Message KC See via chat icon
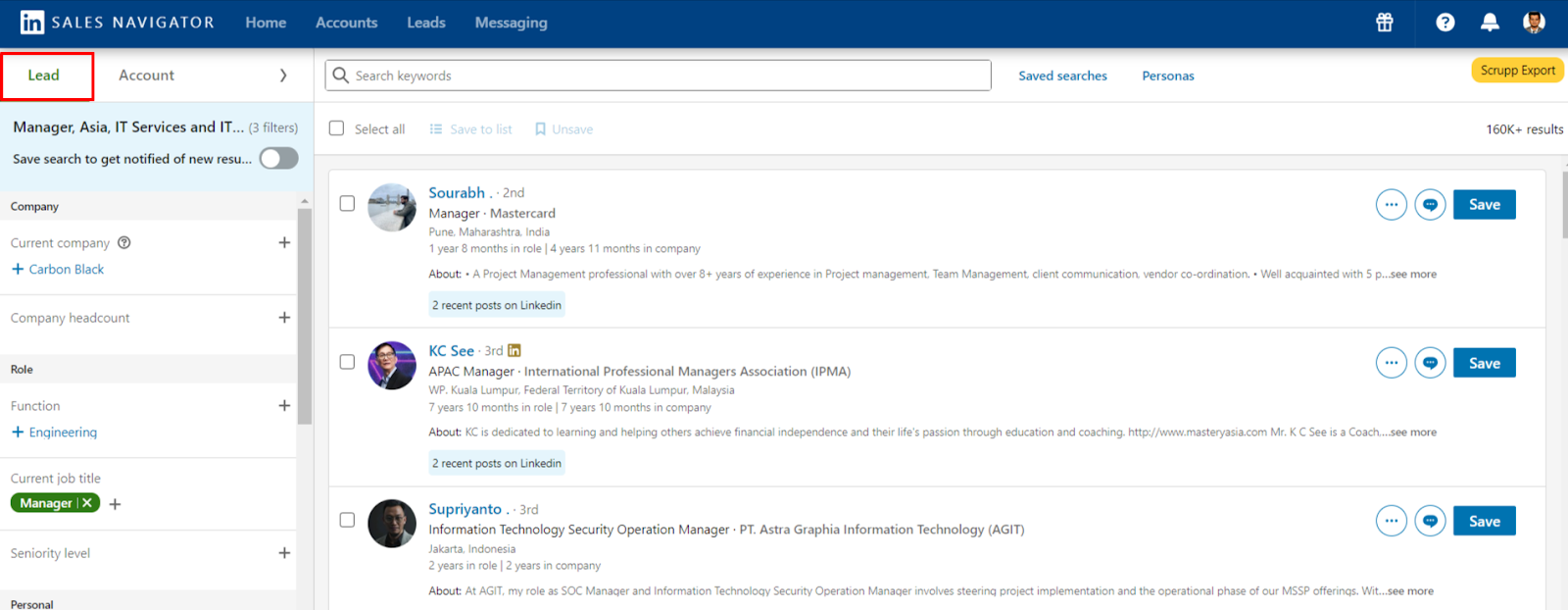Screen dimensions: 1568x610 click(1430, 363)
